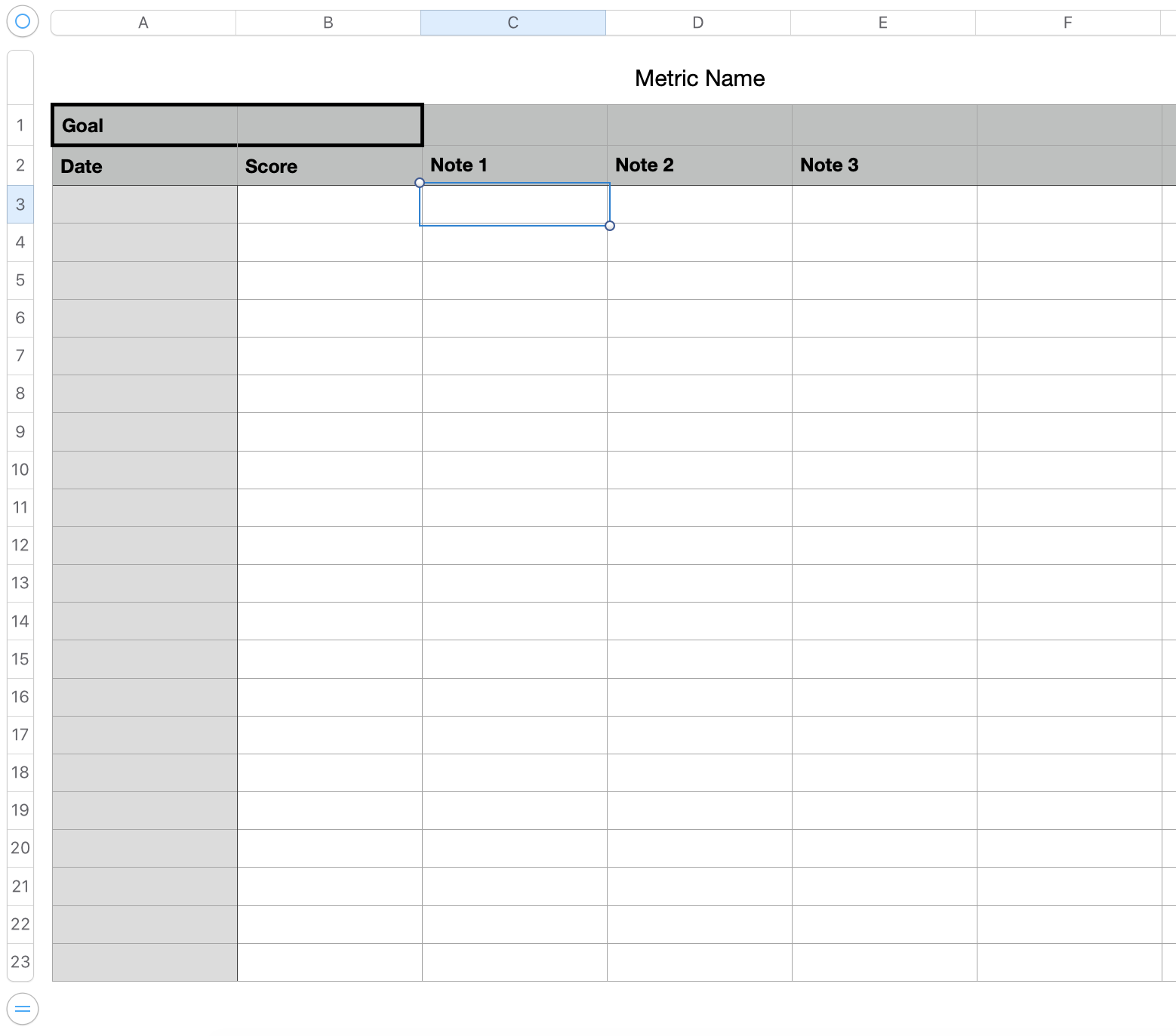Select row 19 header
The height and width of the screenshot is (1036, 1176).
click(x=20, y=810)
